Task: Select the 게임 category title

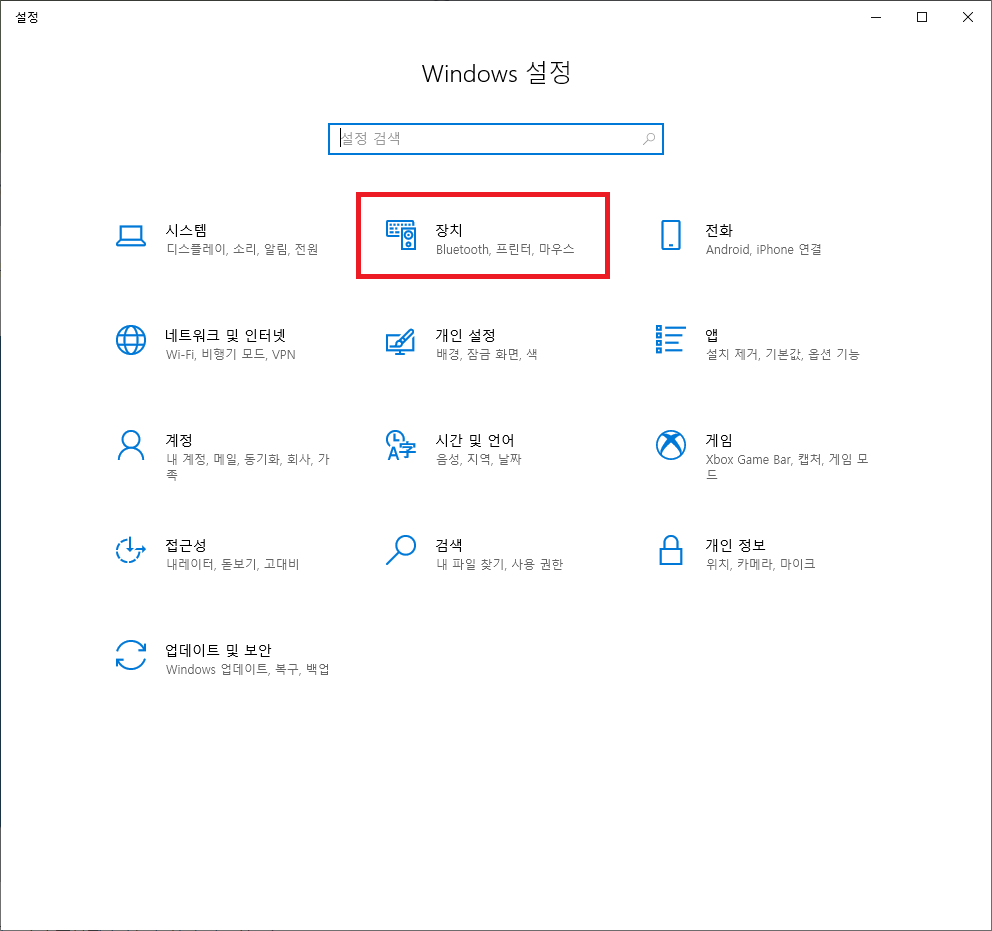Action: pos(719,440)
